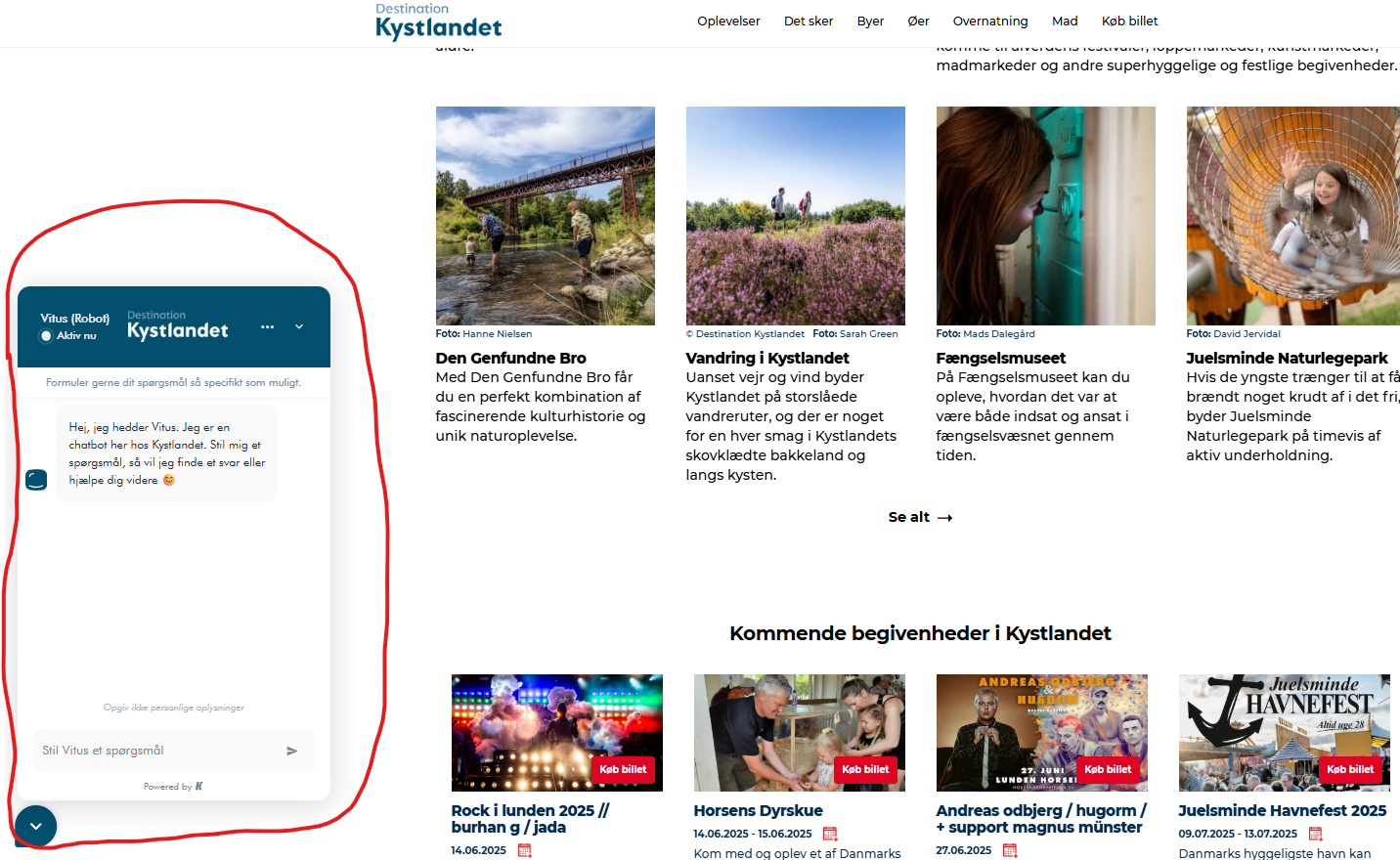Click the floating chevron button below the chat widget
The image size is (1400, 860).
pyautogui.click(x=36, y=826)
